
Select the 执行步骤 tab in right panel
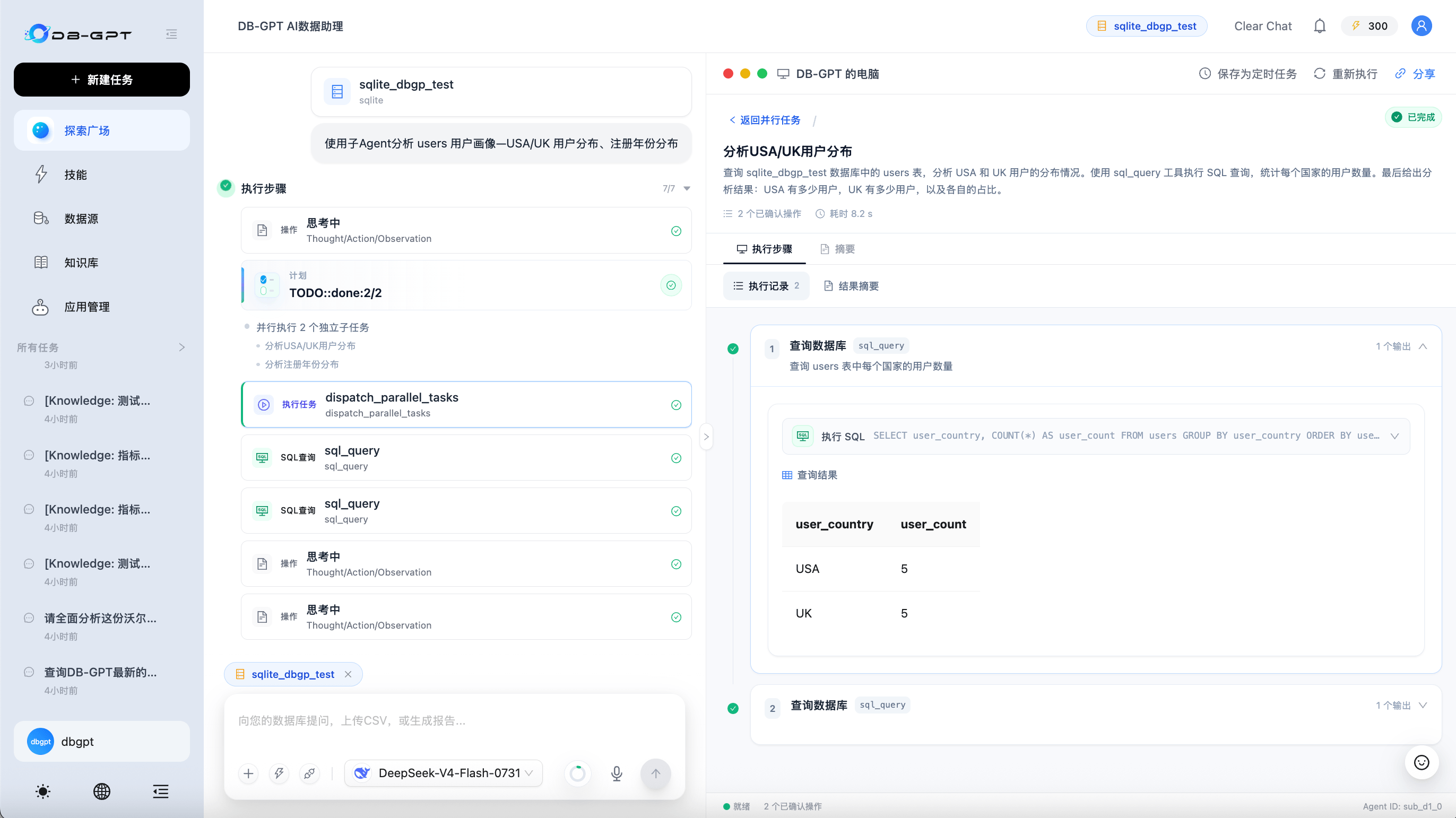(764, 249)
